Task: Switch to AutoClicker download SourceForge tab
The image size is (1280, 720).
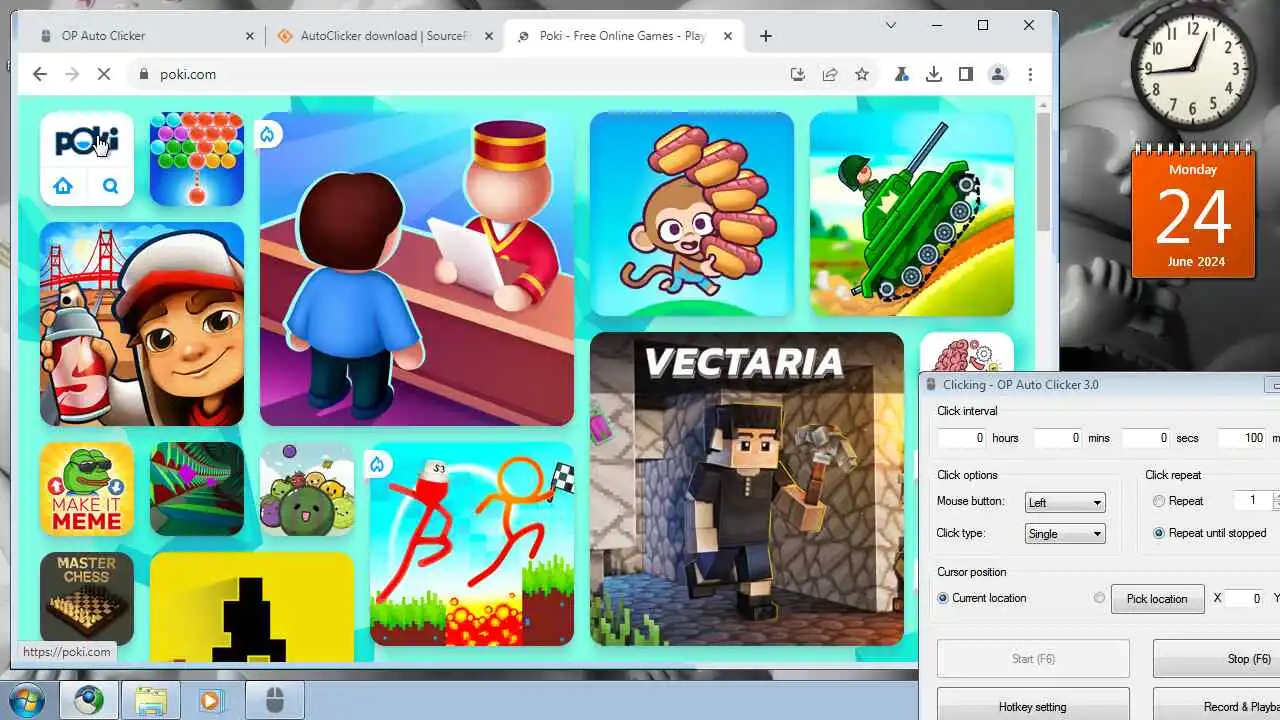Action: click(x=385, y=36)
